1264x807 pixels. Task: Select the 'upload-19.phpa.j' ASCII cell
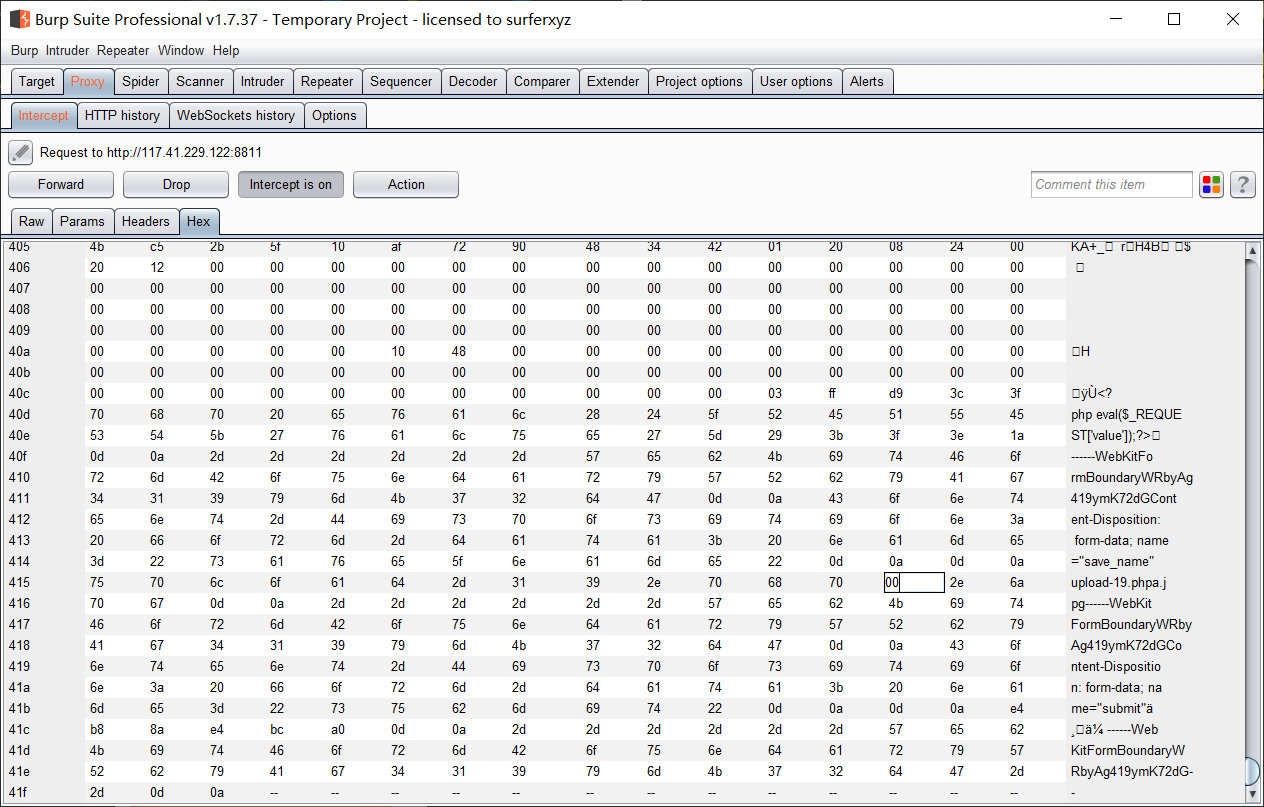pyautogui.click(x=1118, y=582)
